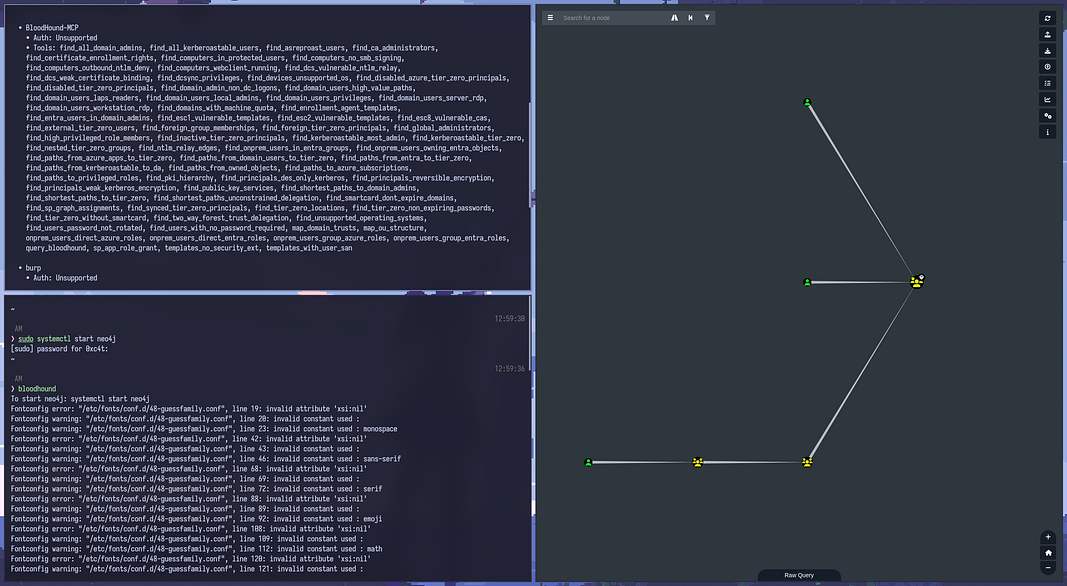Reset graph view with home button
Screen dimensions: 1067x586
(x=1048, y=553)
